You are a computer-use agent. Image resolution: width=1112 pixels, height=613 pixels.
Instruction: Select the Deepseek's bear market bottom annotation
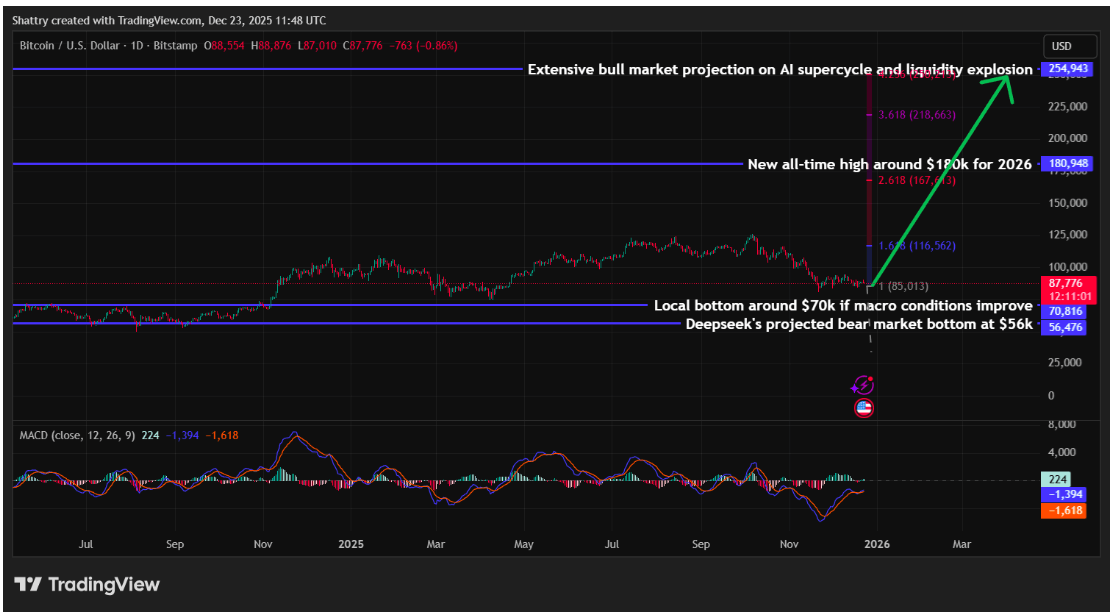[x=859, y=325]
